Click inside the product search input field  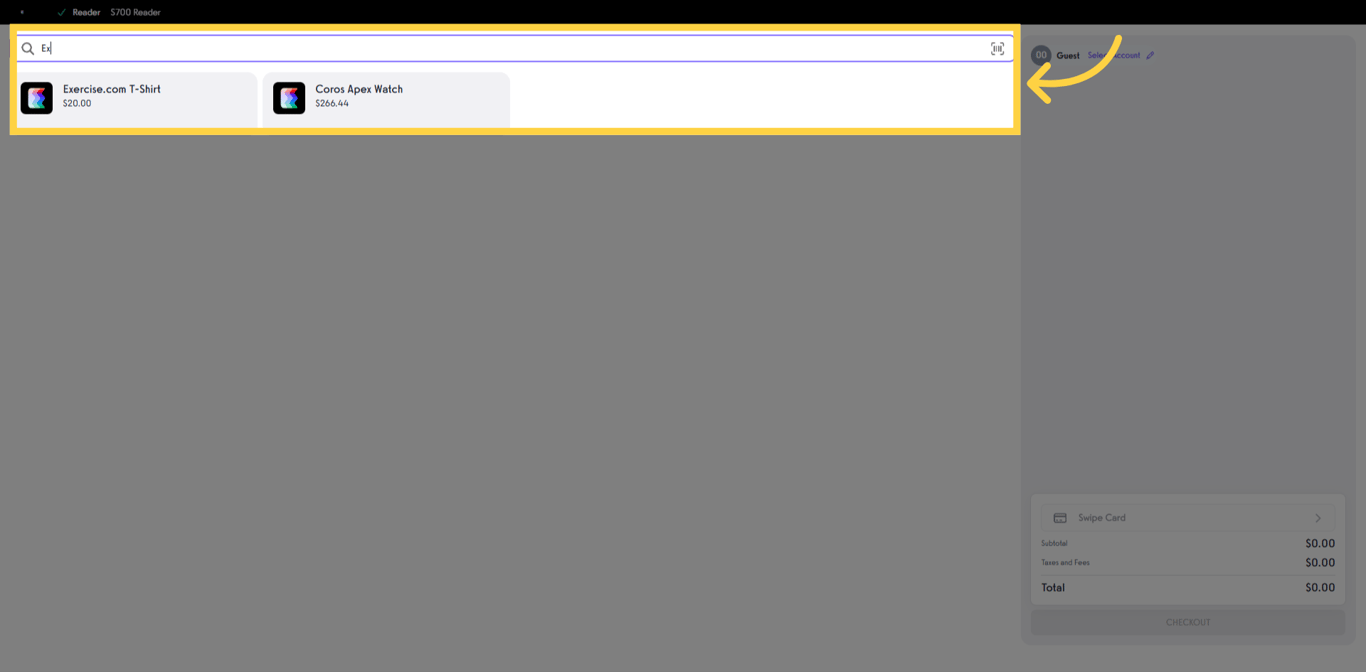pyautogui.click(x=400, y=47)
